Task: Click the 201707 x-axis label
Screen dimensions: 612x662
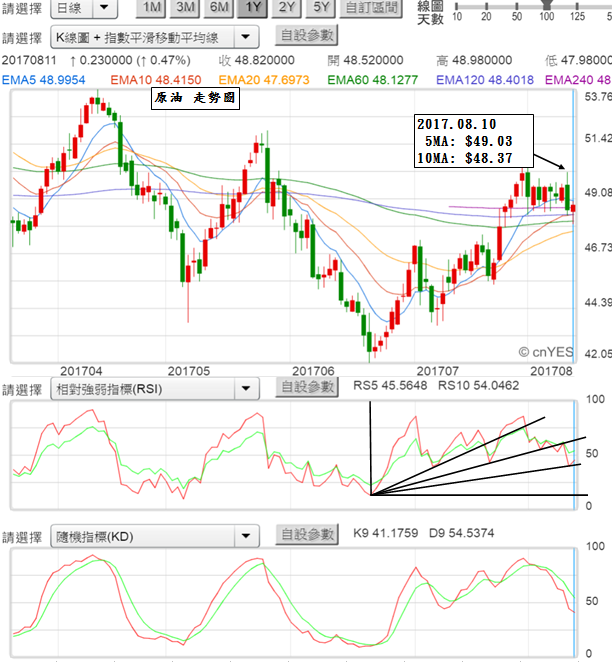Action: click(438, 371)
